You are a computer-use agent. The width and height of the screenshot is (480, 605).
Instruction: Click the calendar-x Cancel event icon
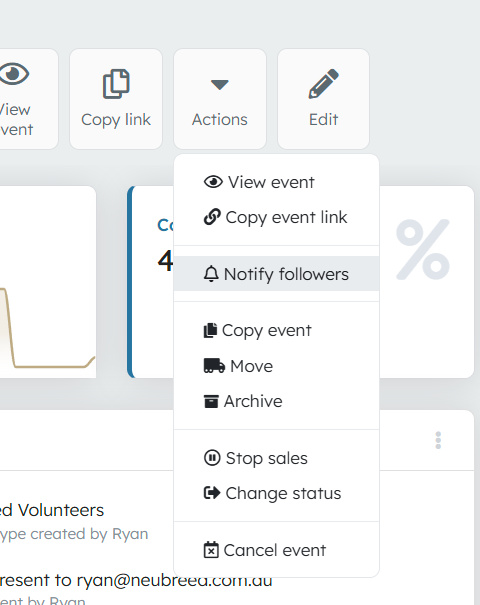tap(211, 550)
